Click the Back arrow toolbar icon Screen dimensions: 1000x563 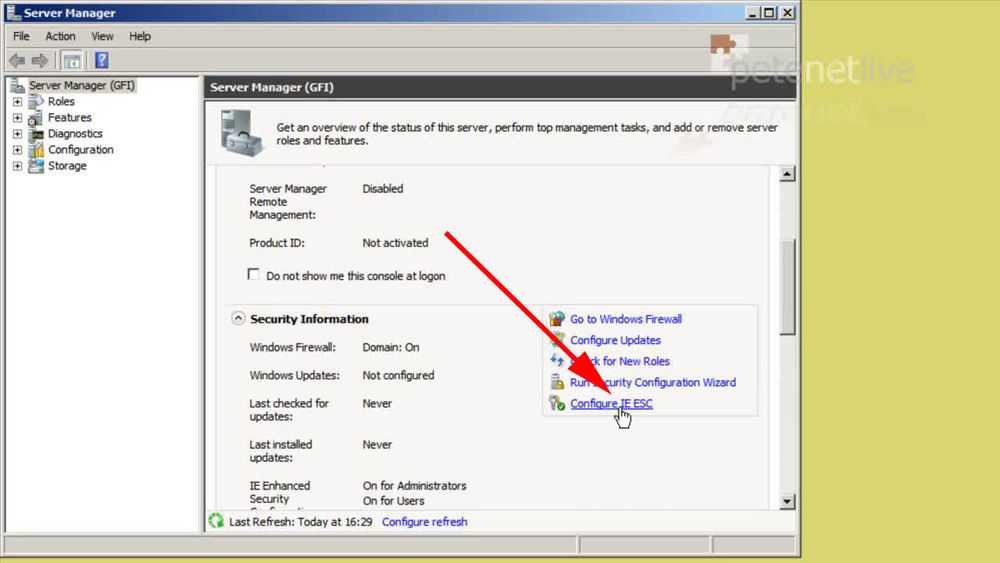click(17, 61)
